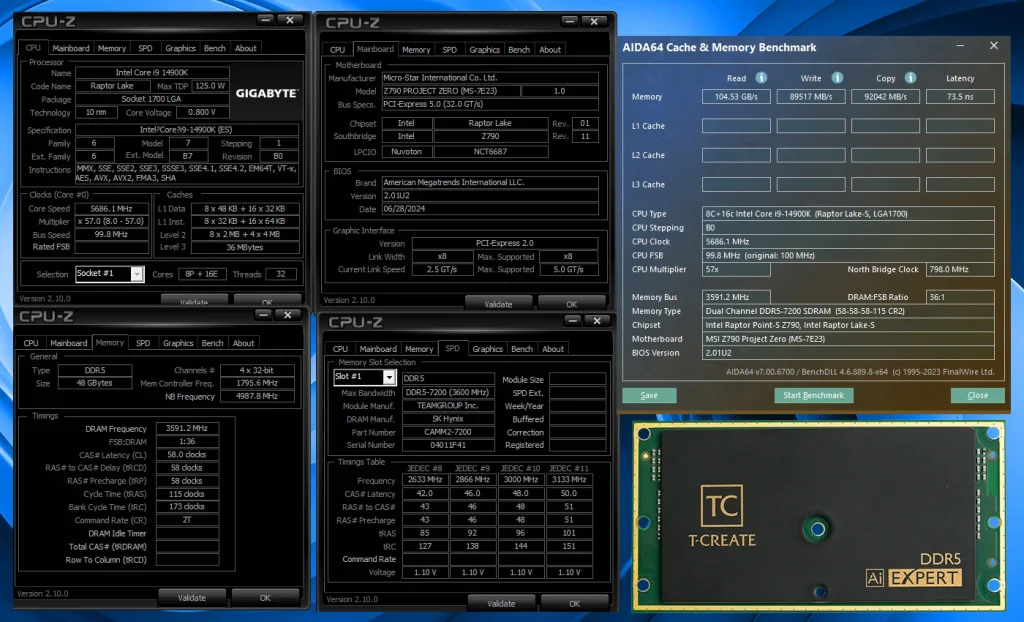Open SPD tab in top-left CPU-Z window

pyautogui.click(x=145, y=48)
